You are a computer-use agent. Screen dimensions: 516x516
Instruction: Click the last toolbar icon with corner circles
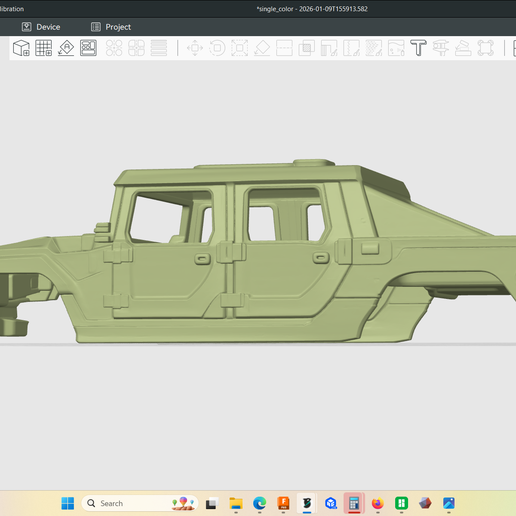[485, 48]
